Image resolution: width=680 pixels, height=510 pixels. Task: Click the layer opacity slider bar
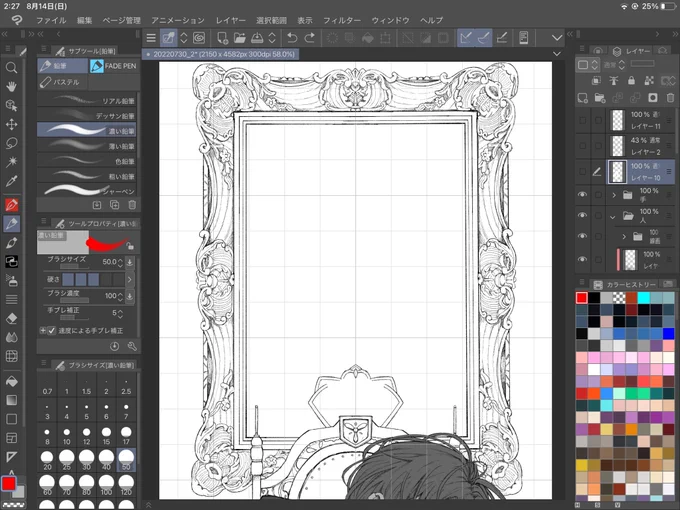(x=642, y=64)
